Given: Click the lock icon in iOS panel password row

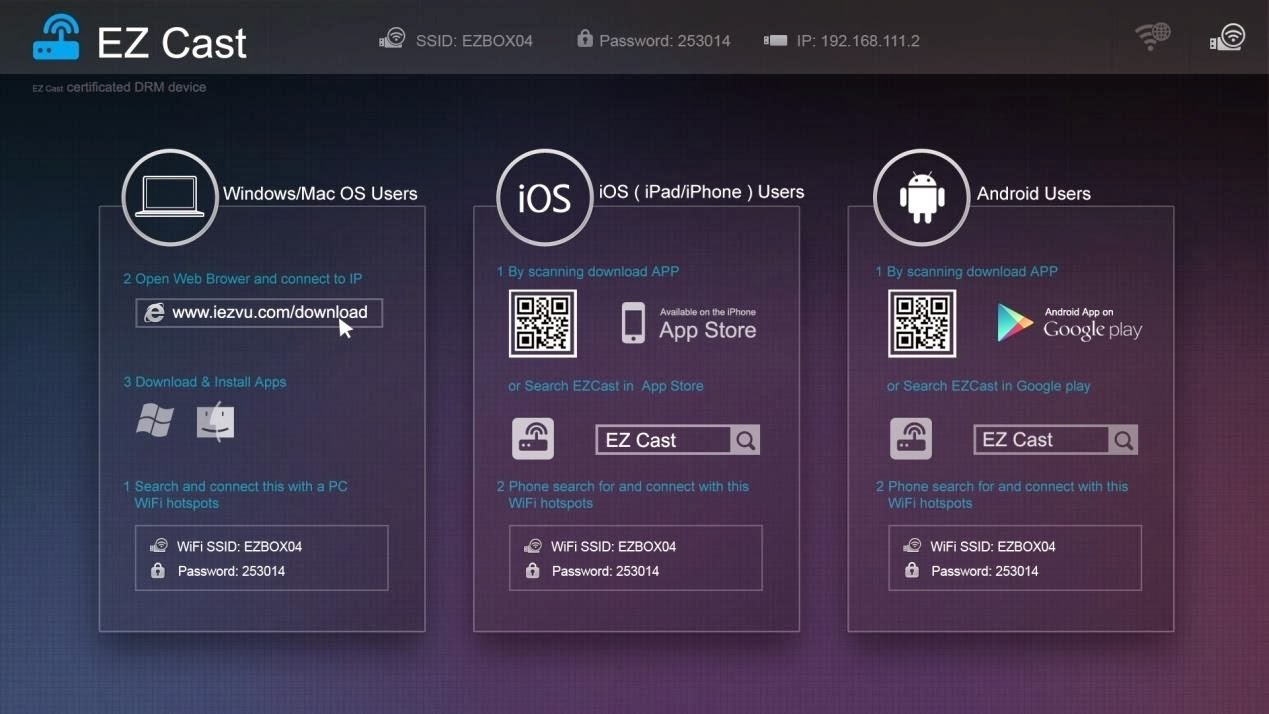Looking at the screenshot, I should click(x=532, y=570).
